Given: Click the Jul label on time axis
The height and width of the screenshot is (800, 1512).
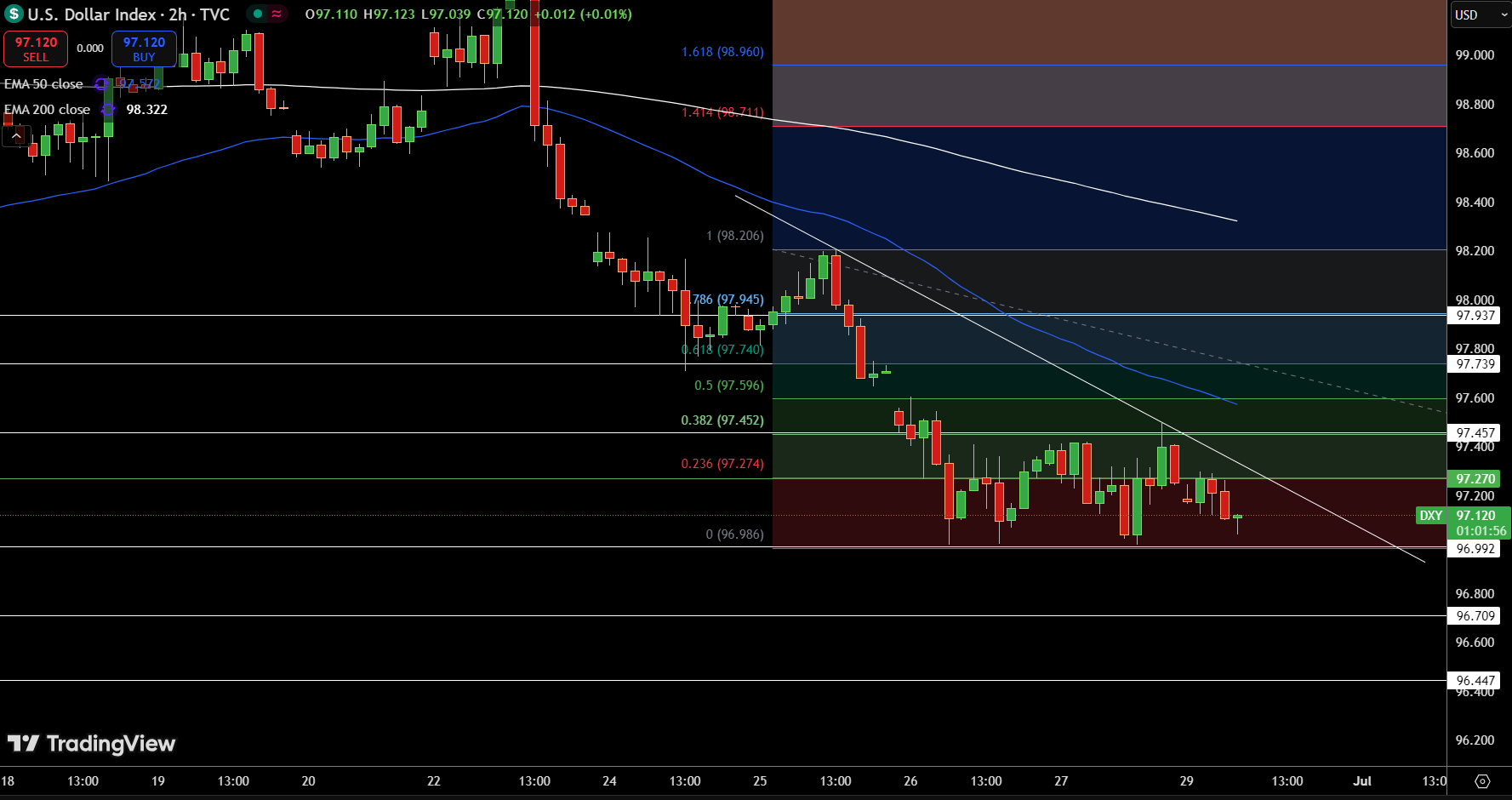Looking at the screenshot, I should coord(1362,781).
